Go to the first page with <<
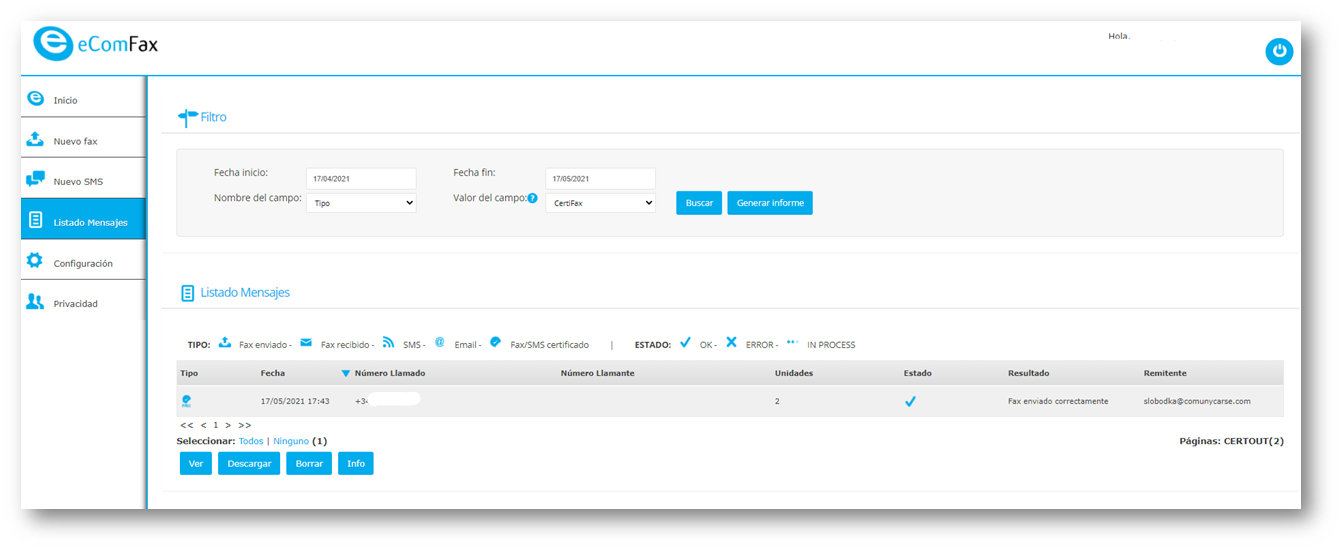 tap(187, 425)
